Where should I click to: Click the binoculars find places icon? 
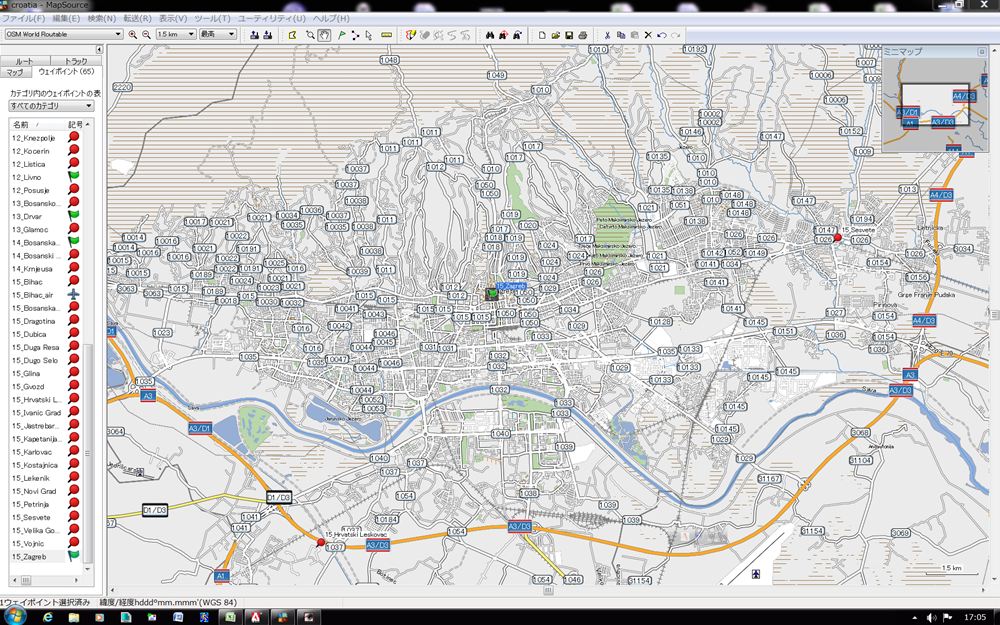(490, 35)
